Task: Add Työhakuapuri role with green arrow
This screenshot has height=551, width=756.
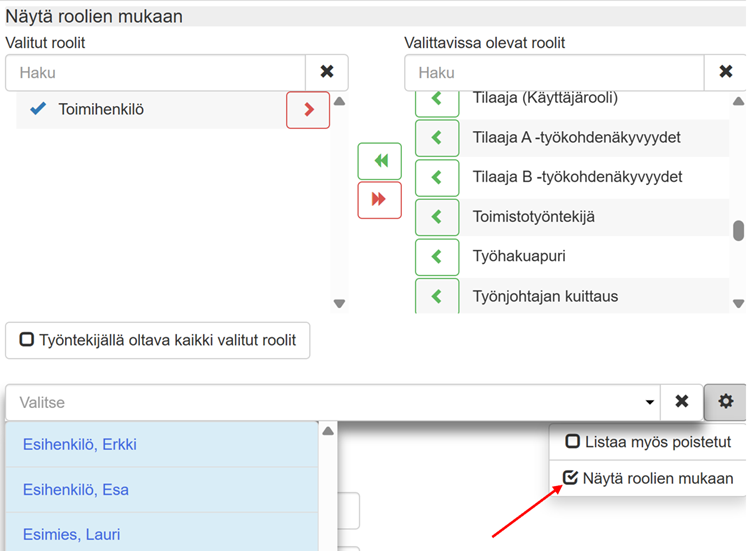Action: [436, 257]
